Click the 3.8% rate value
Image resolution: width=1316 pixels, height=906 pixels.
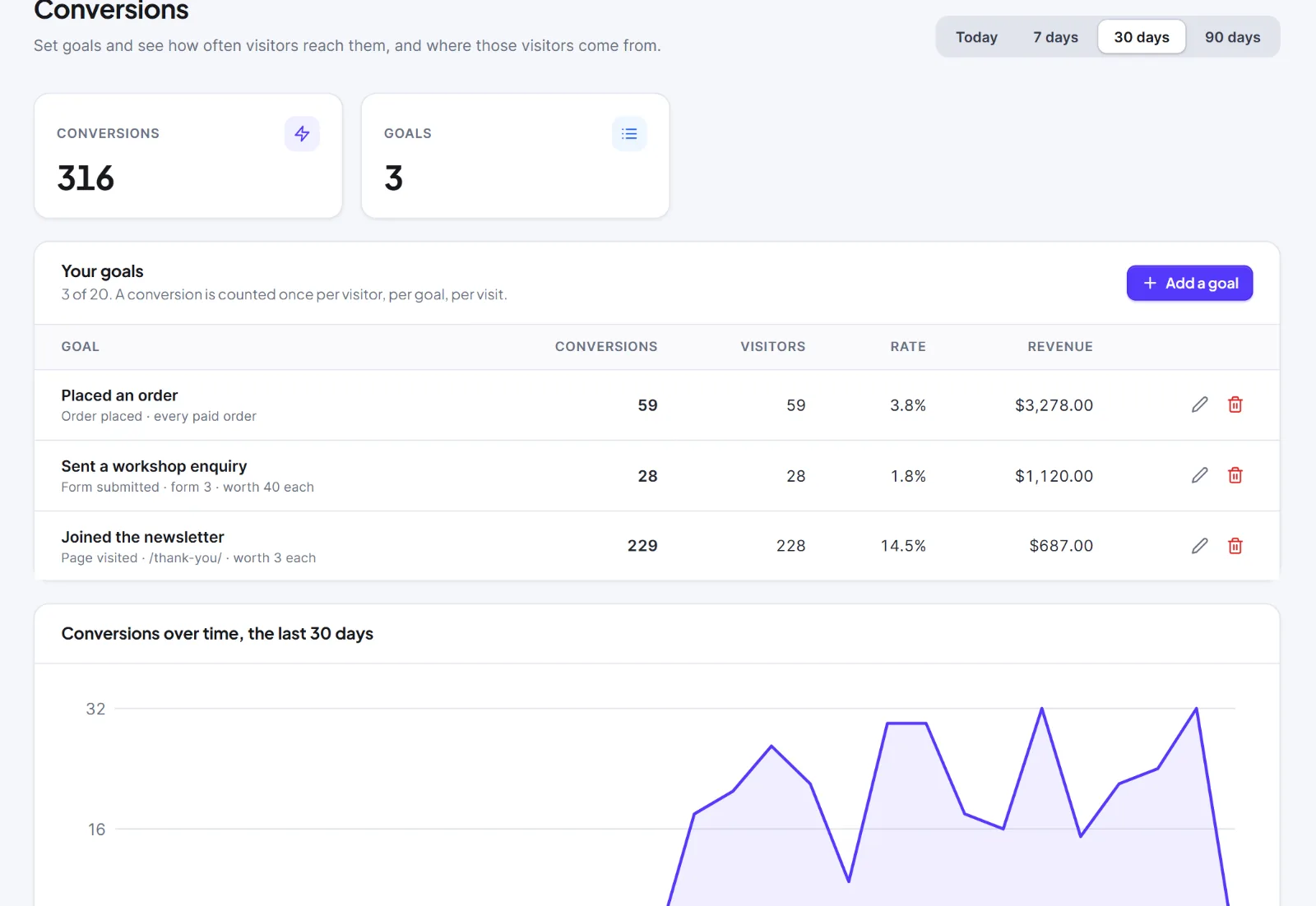pyautogui.click(x=908, y=405)
